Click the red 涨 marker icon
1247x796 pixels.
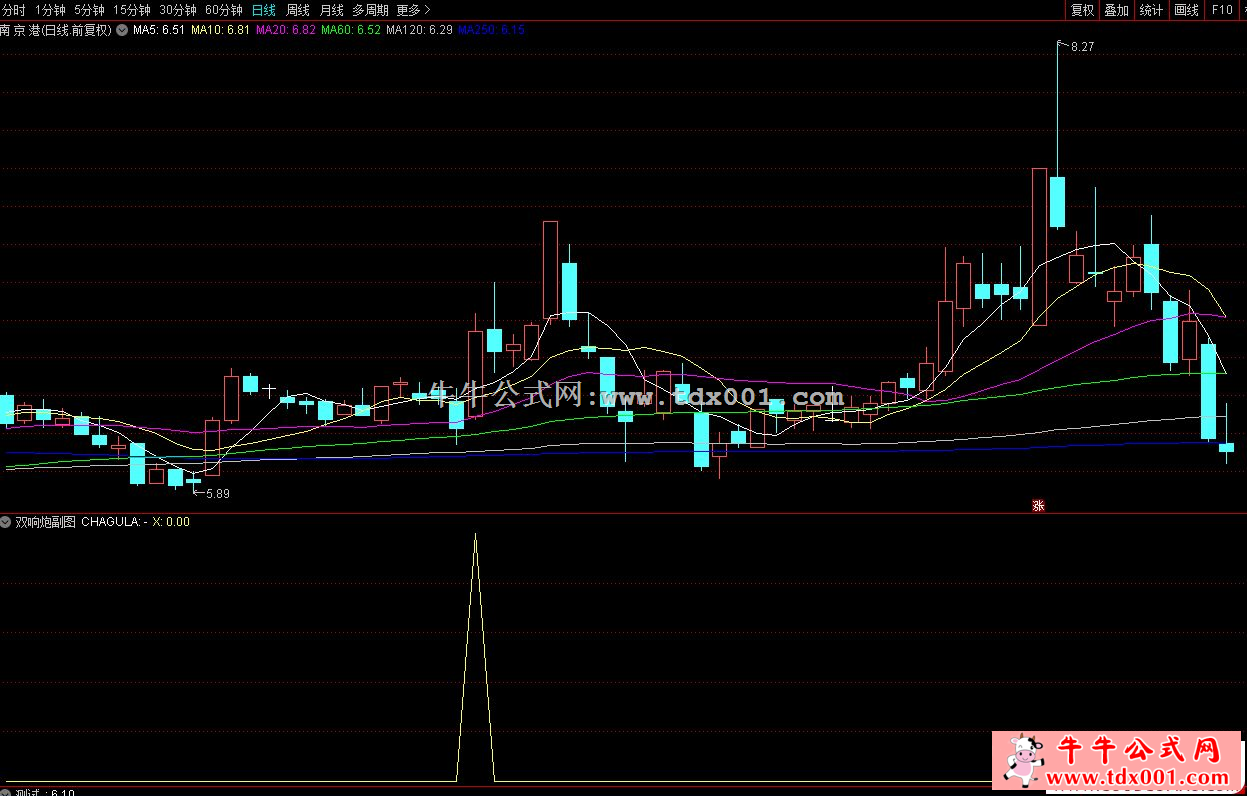point(1038,506)
